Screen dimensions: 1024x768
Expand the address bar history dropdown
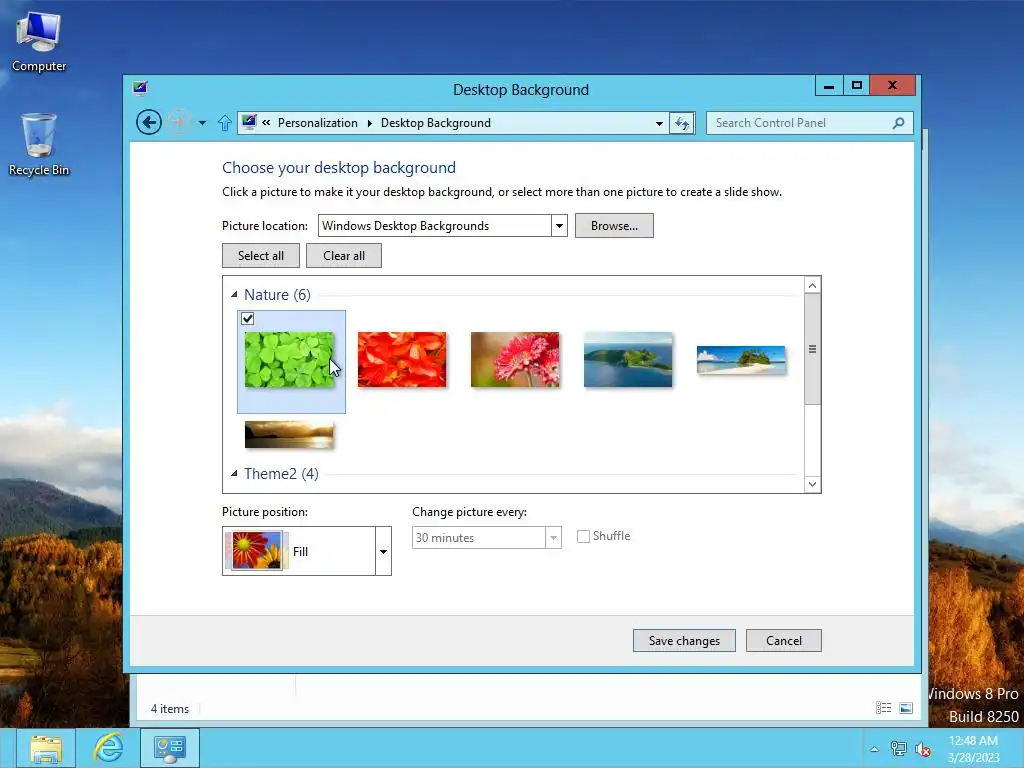pos(659,123)
